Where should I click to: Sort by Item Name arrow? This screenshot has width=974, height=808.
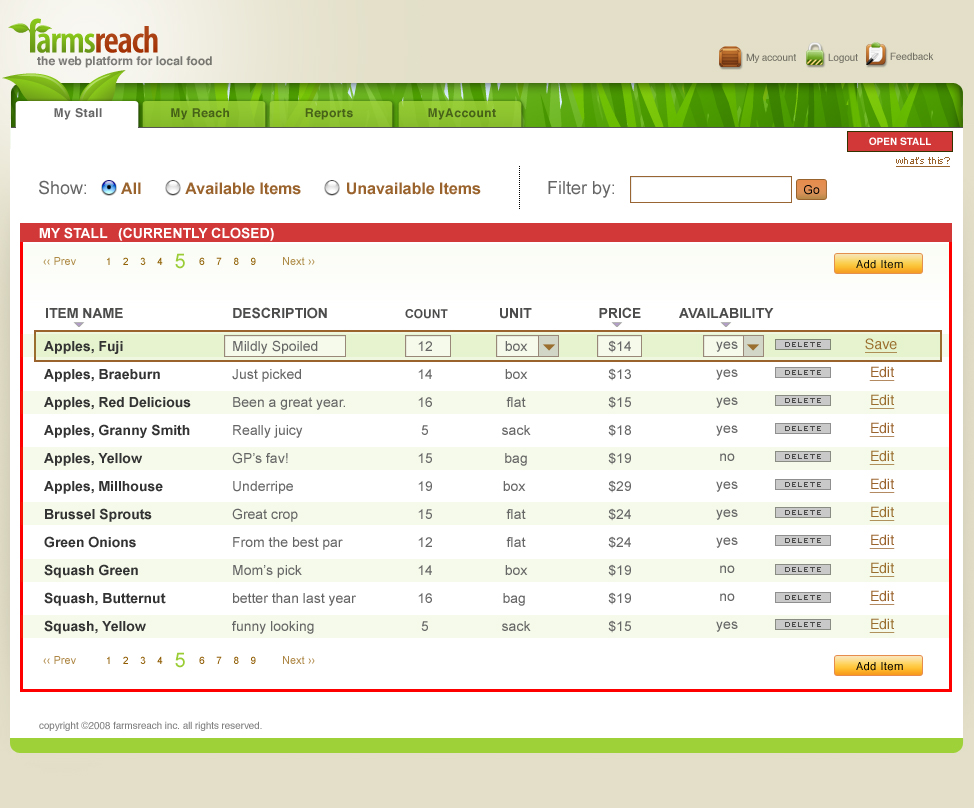[x=79, y=325]
